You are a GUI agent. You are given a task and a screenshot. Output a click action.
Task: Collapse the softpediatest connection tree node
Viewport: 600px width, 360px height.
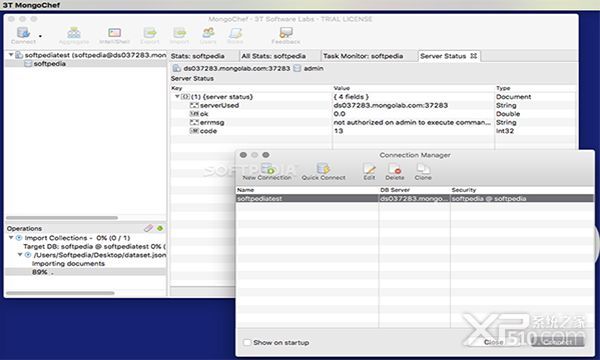[x=11, y=55]
